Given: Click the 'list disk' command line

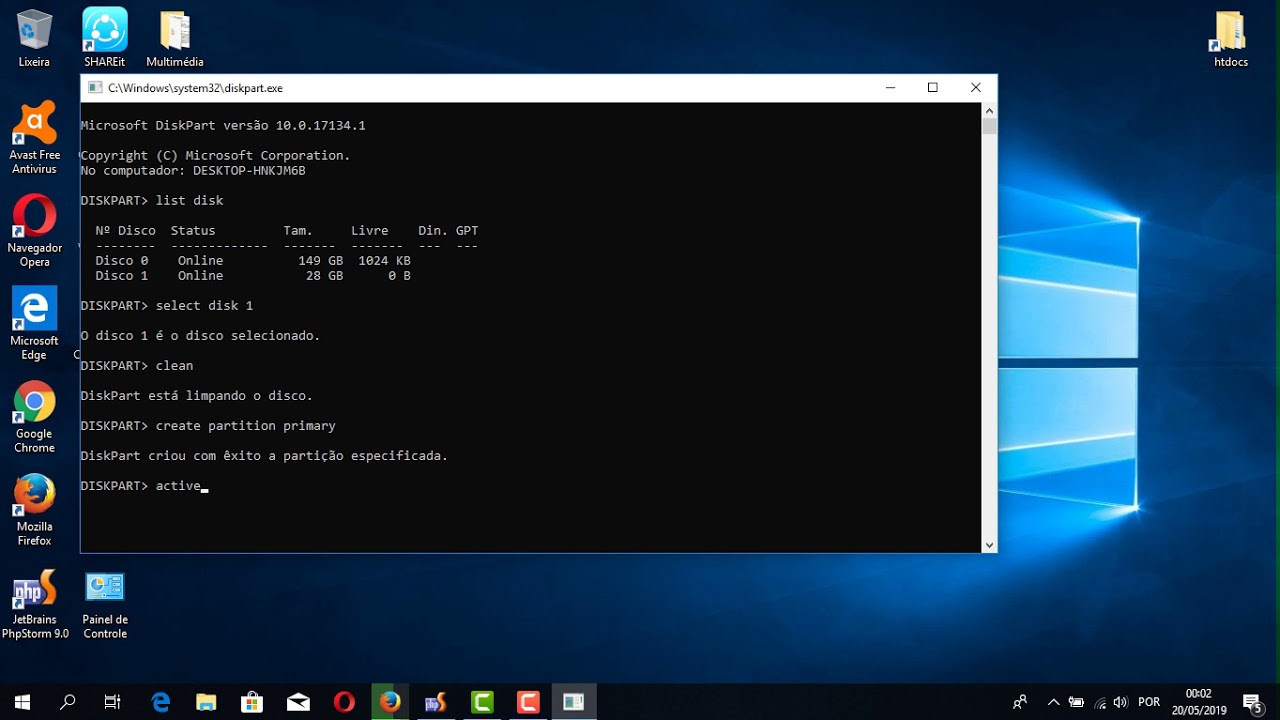Looking at the screenshot, I should point(152,201).
